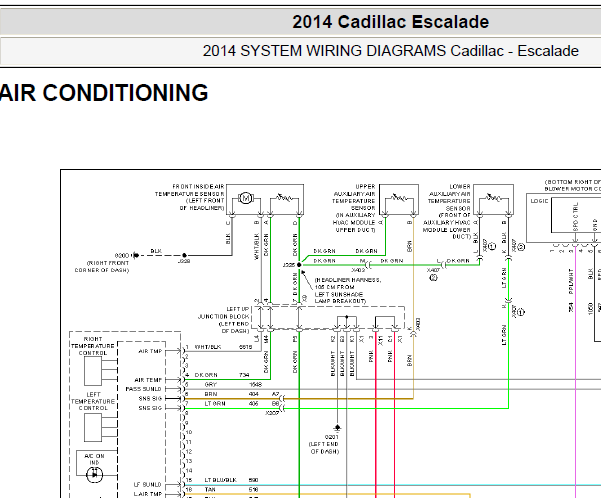Click the LED symbol under A/C ON IND
This screenshot has width=601, height=498.
point(95,475)
